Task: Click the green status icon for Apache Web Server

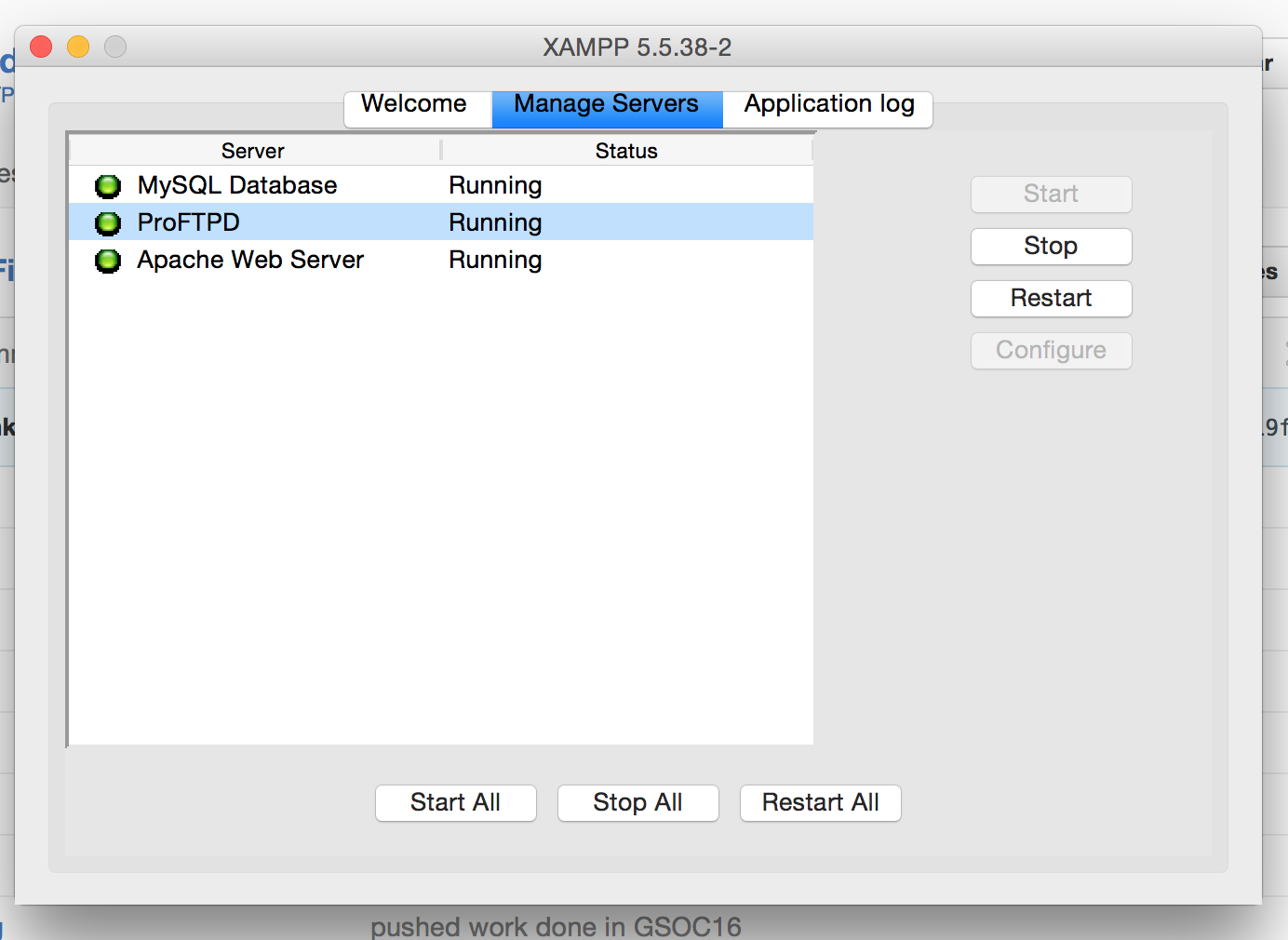Action: (108, 261)
